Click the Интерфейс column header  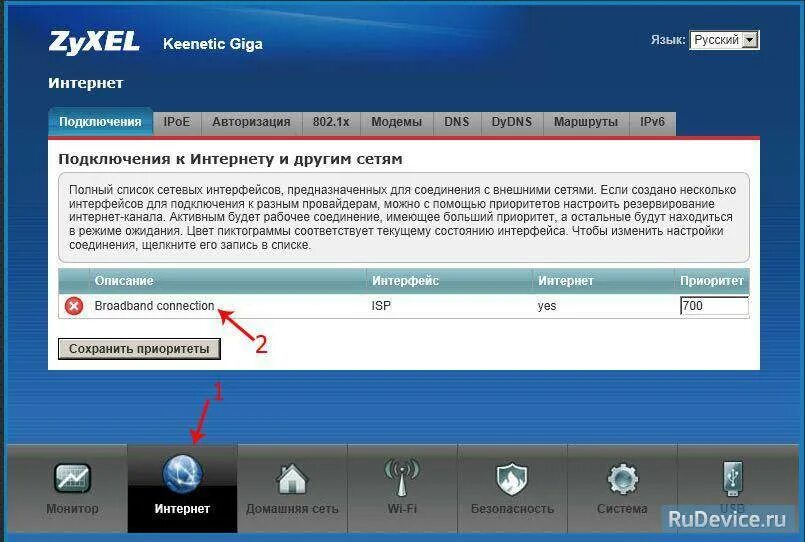406,281
